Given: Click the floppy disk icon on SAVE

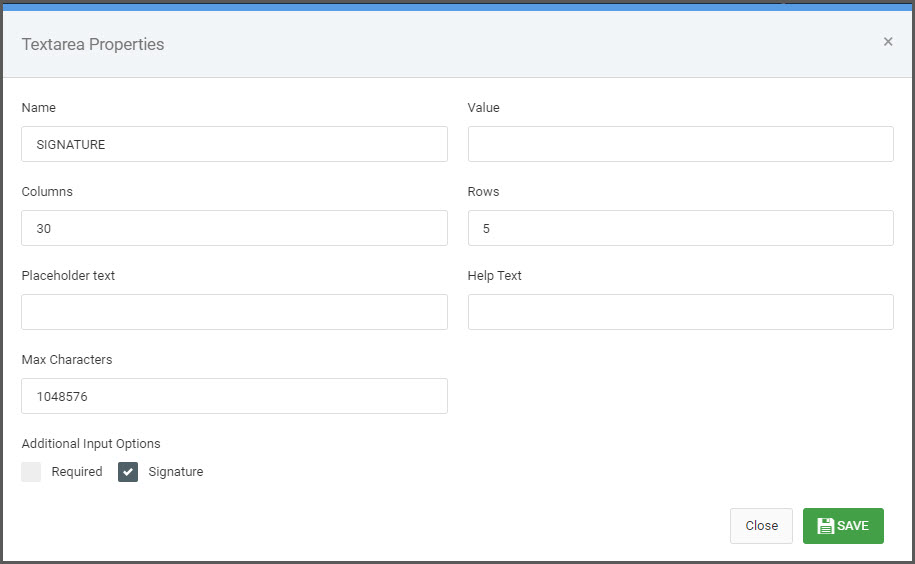Looking at the screenshot, I should [x=825, y=526].
